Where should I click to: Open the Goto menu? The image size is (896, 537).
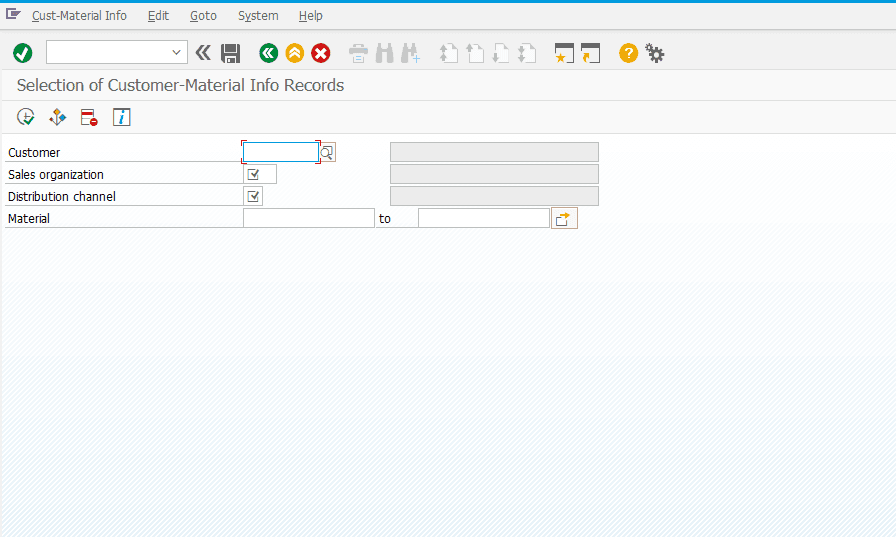[203, 16]
